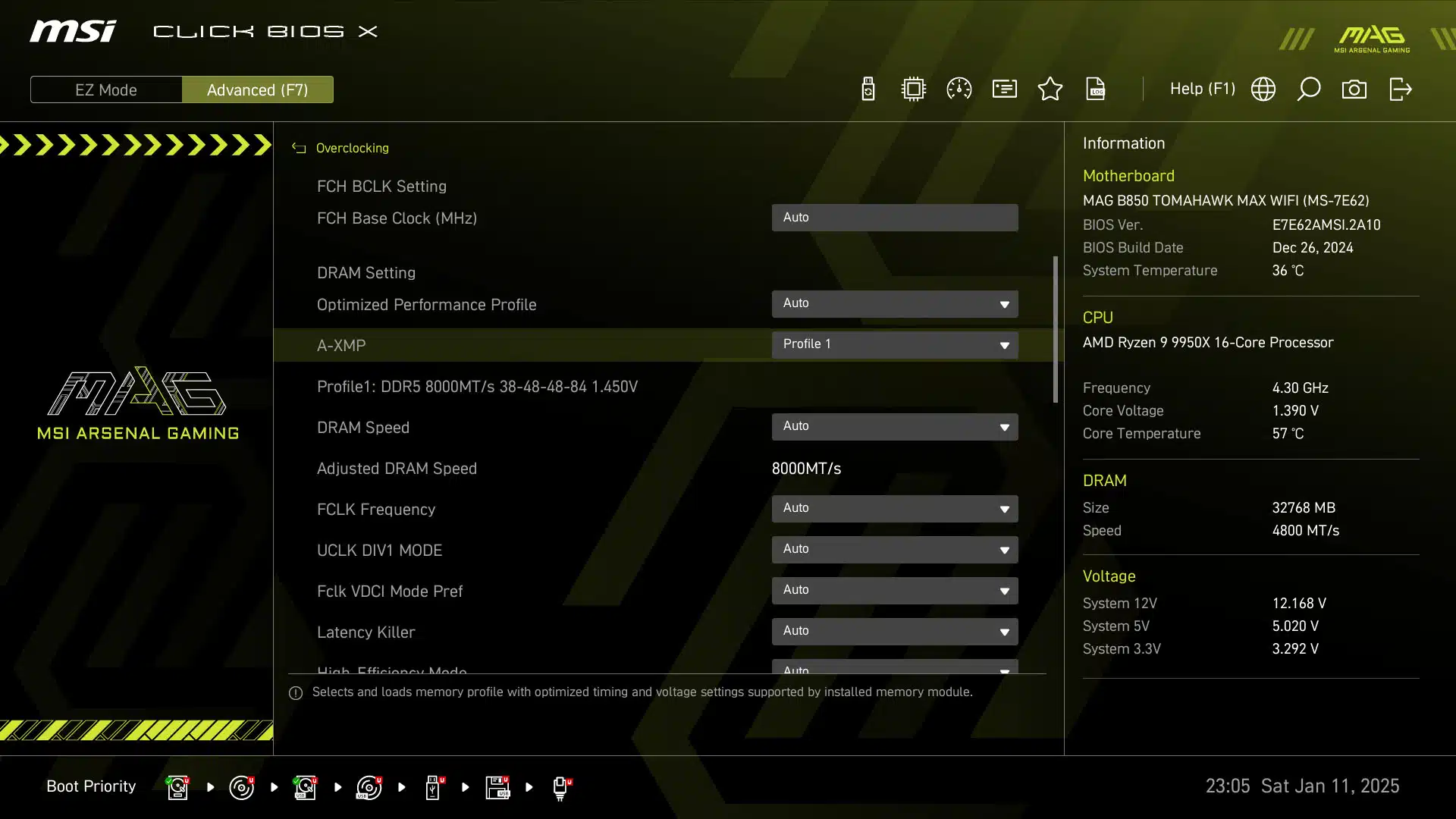Switch to EZ Mode

106,89
